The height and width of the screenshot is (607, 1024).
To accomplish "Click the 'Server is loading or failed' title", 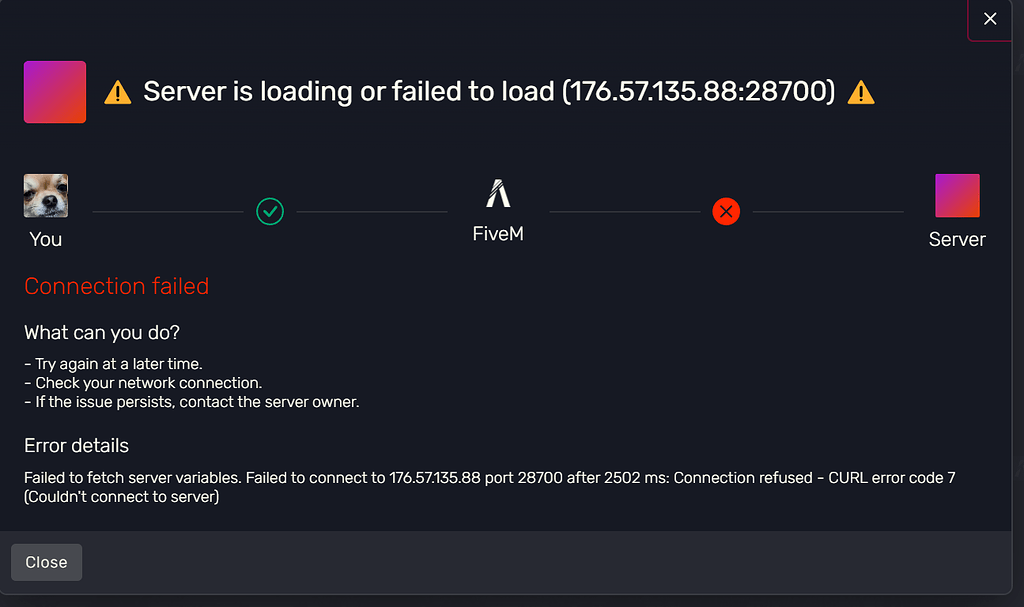I will click(488, 92).
